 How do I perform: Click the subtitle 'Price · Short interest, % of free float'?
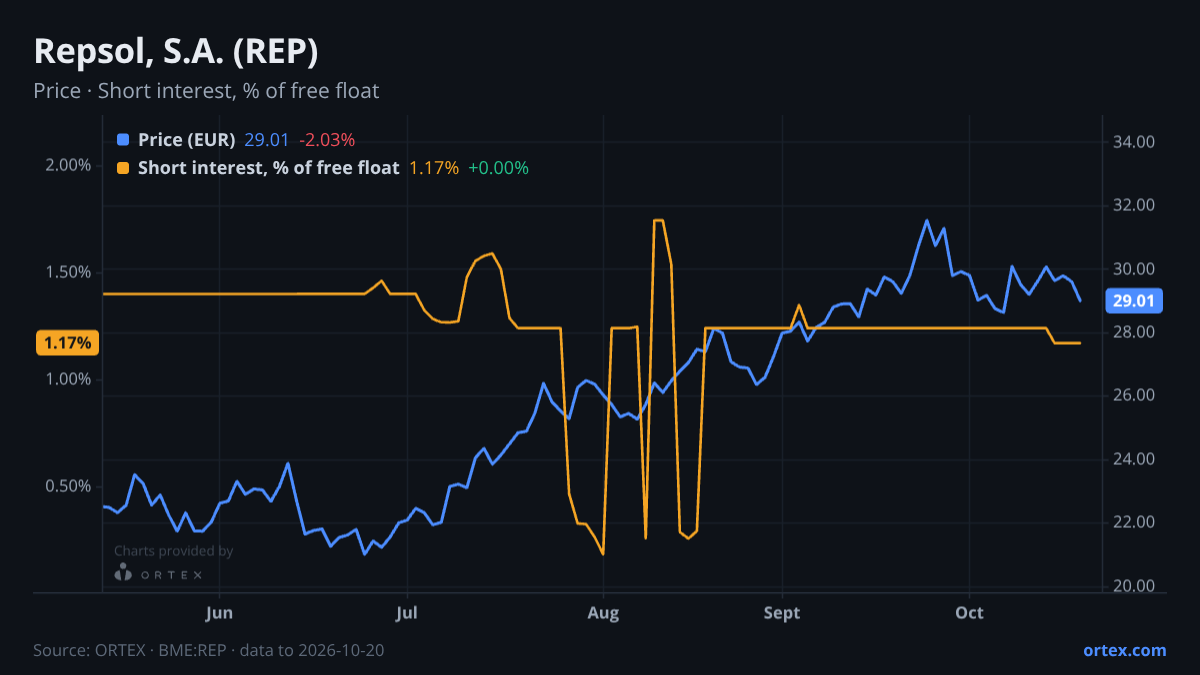pyautogui.click(x=206, y=91)
